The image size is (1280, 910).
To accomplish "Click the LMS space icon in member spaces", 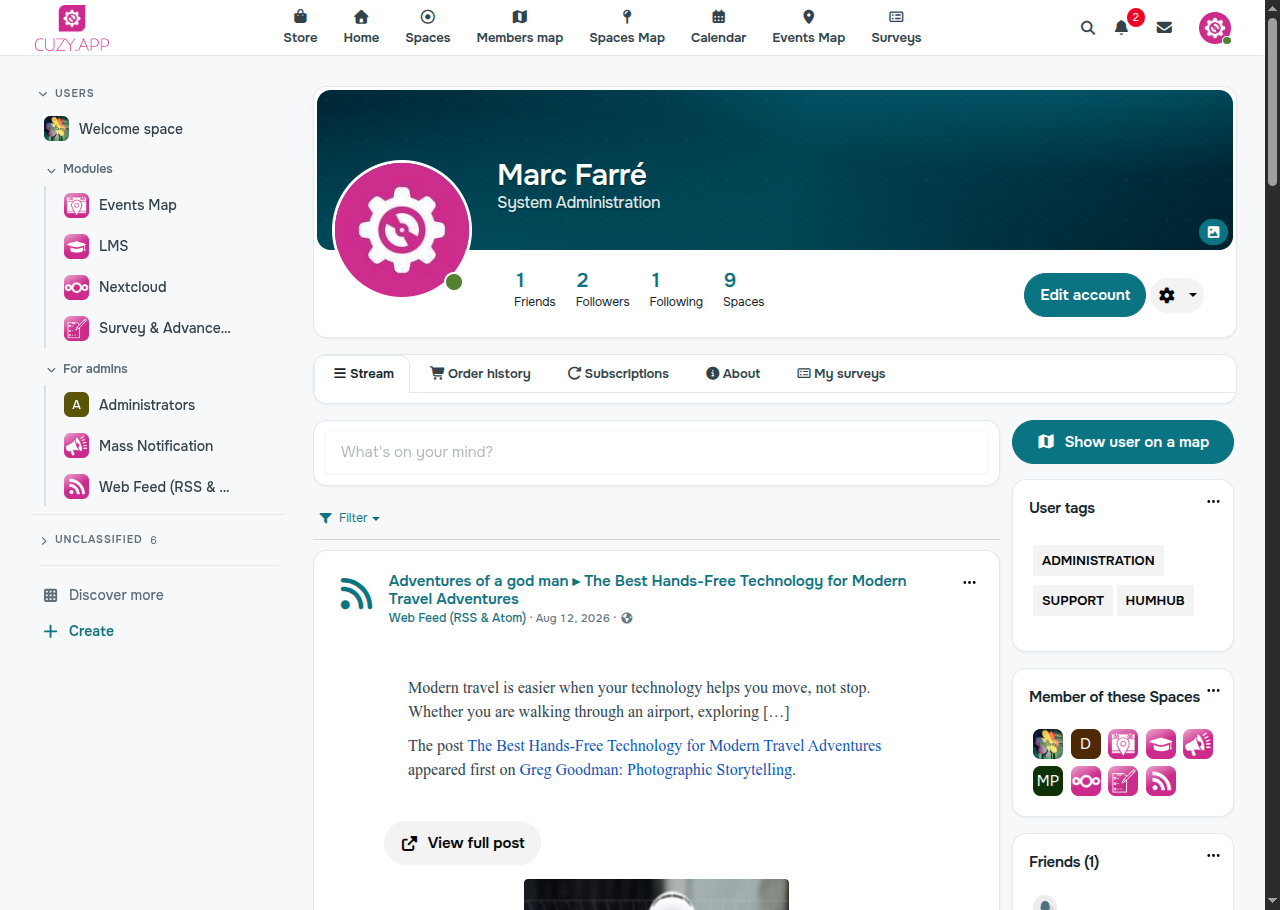I will (x=1160, y=744).
